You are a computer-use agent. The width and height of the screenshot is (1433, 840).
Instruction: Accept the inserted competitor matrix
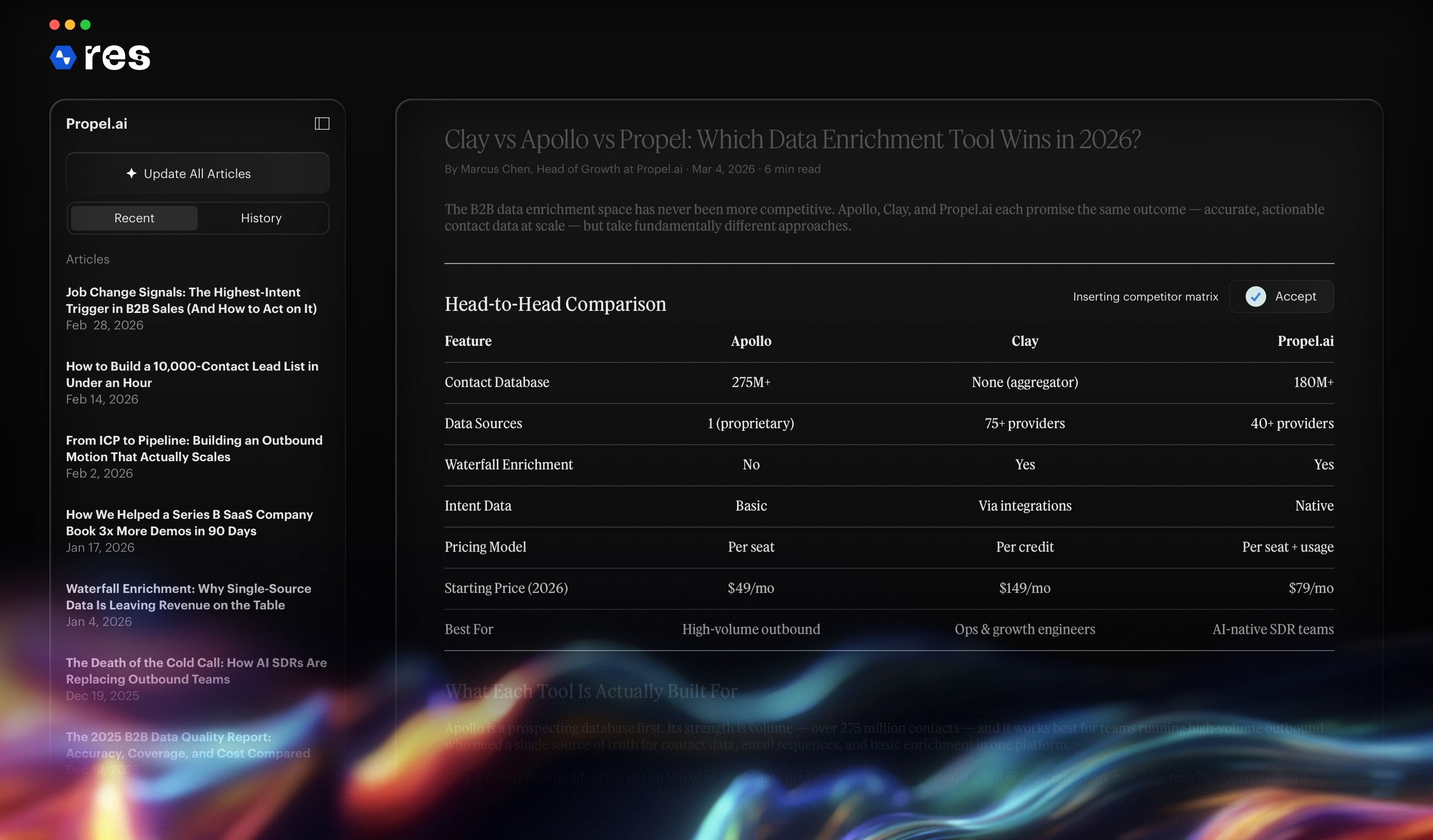pyautogui.click(x=1295, y=296)
